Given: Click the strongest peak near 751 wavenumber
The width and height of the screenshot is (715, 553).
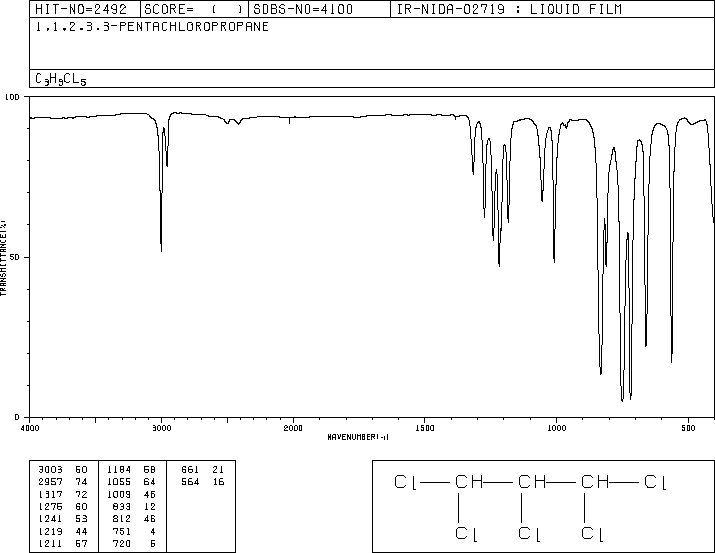Looking at the screenshot, I should [x=622, y=398].
